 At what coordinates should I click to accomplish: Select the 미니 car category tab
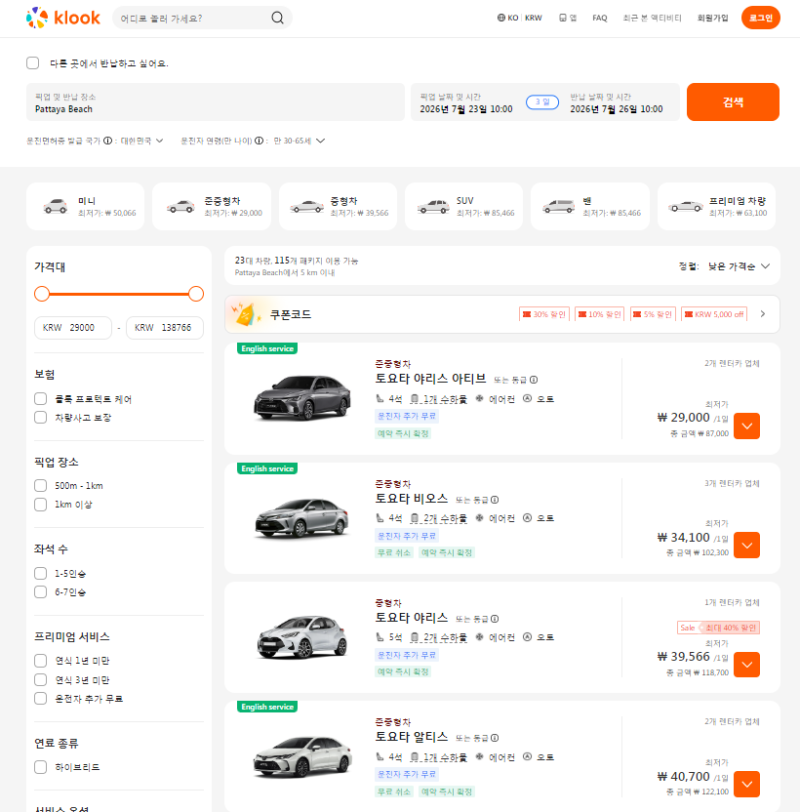85,207
